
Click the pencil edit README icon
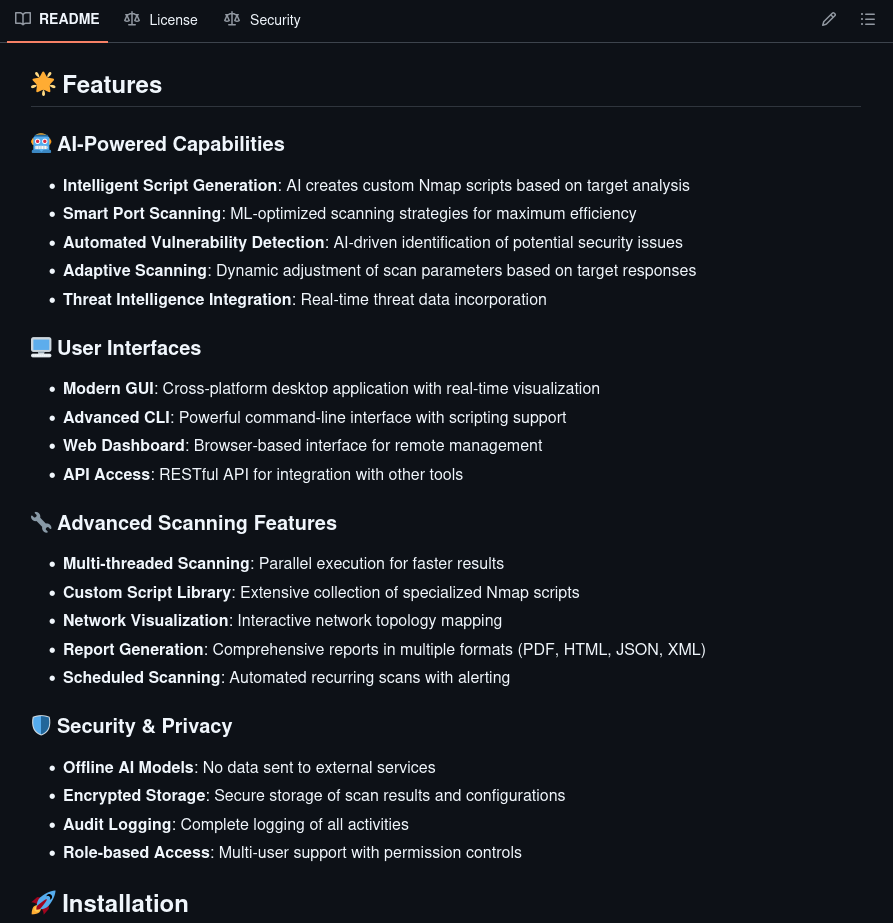(829, 20)
